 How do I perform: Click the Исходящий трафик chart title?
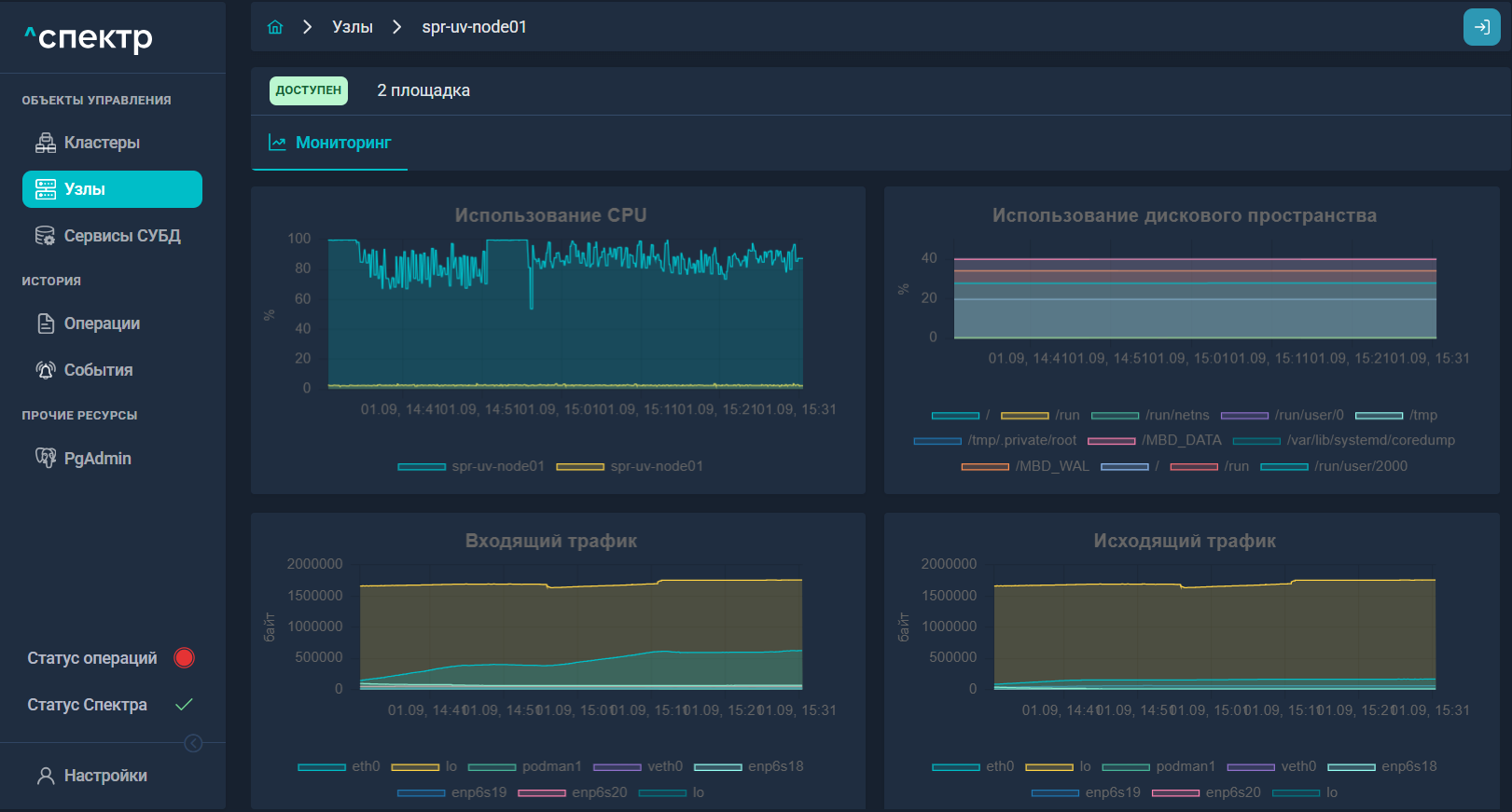(x=1185, y=541)
